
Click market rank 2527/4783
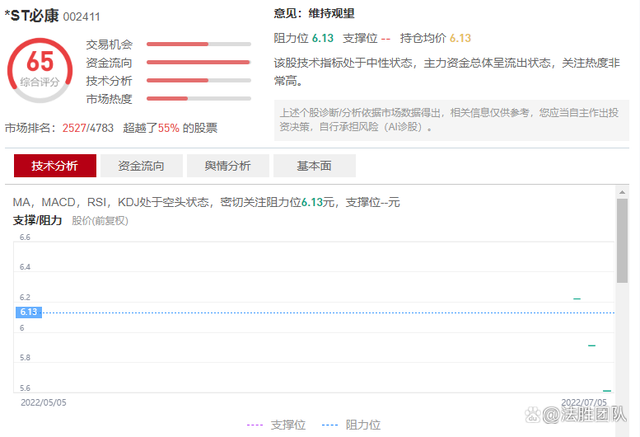pos(88,128)
